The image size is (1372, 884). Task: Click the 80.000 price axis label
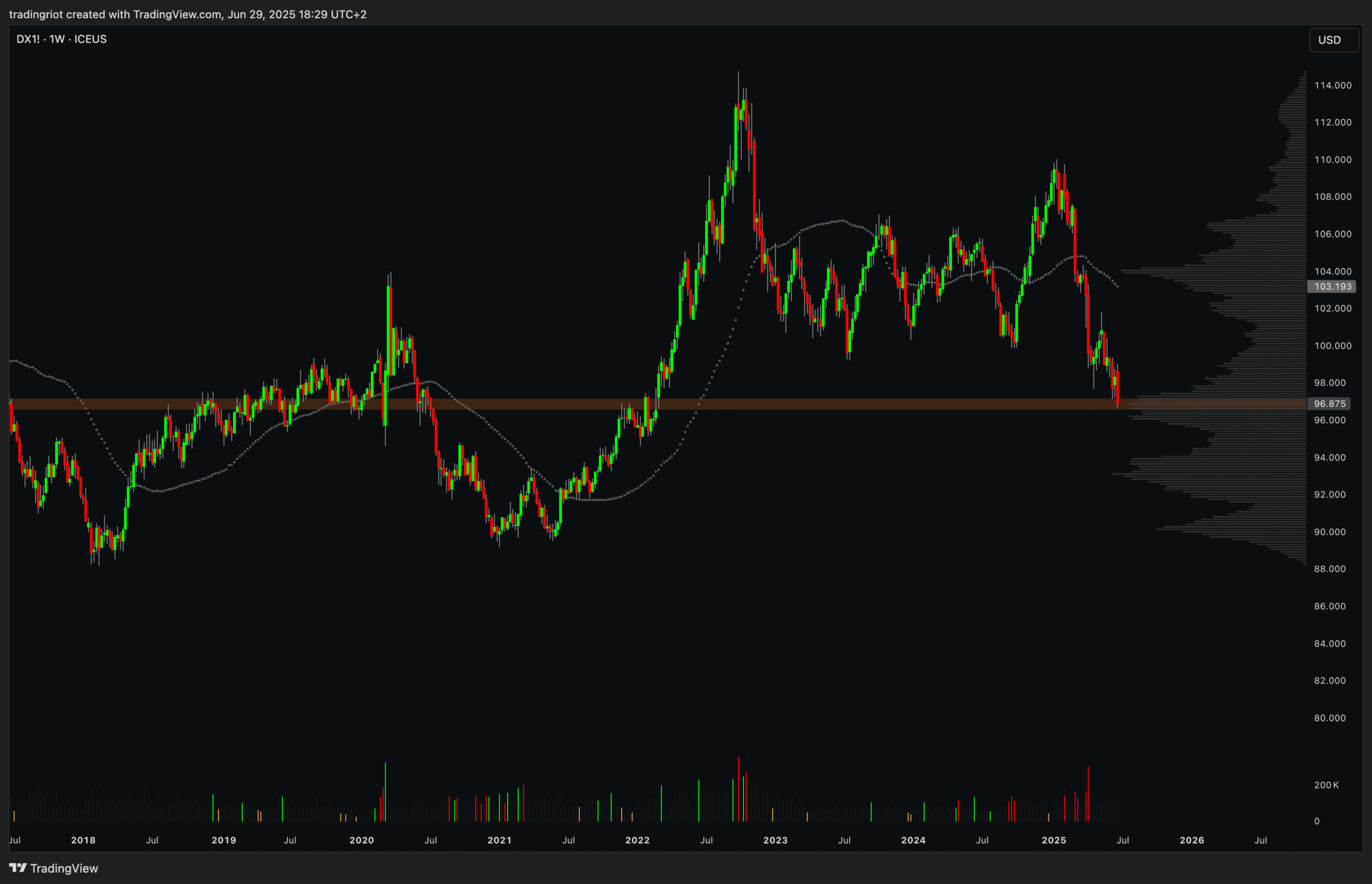tap(1330, 717)
